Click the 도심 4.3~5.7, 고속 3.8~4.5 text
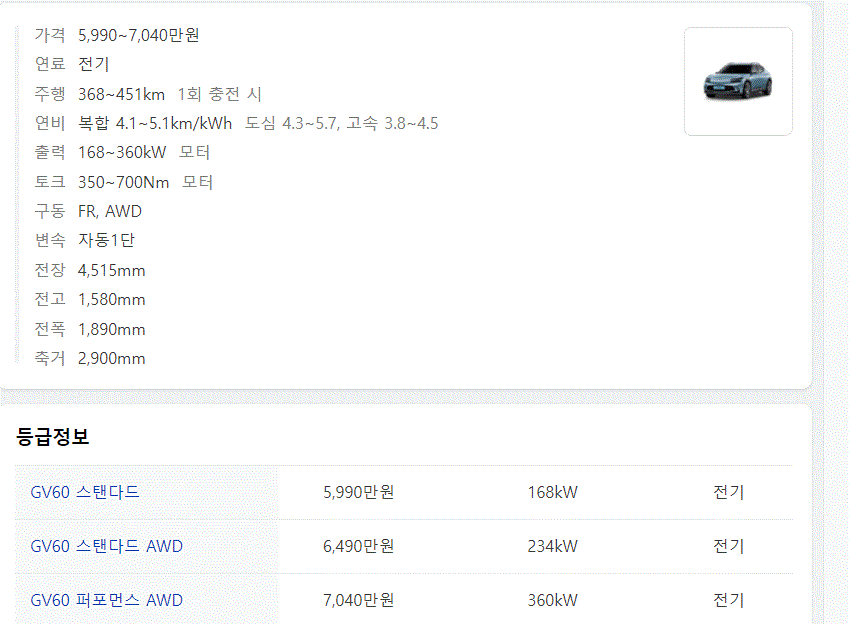The image size is (850, 624). point(342,124)
